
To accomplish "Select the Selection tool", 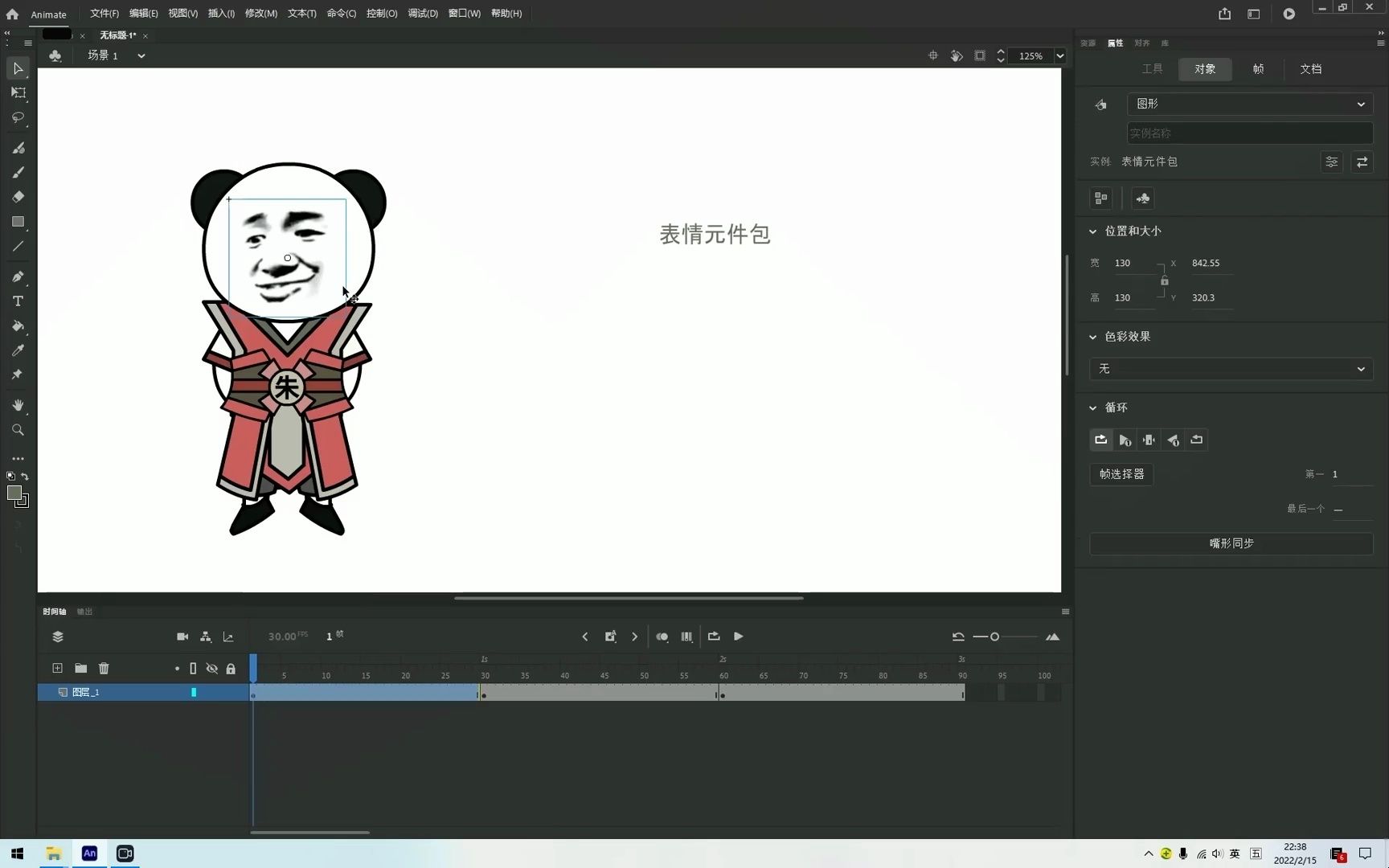I will tap(18, 68).
